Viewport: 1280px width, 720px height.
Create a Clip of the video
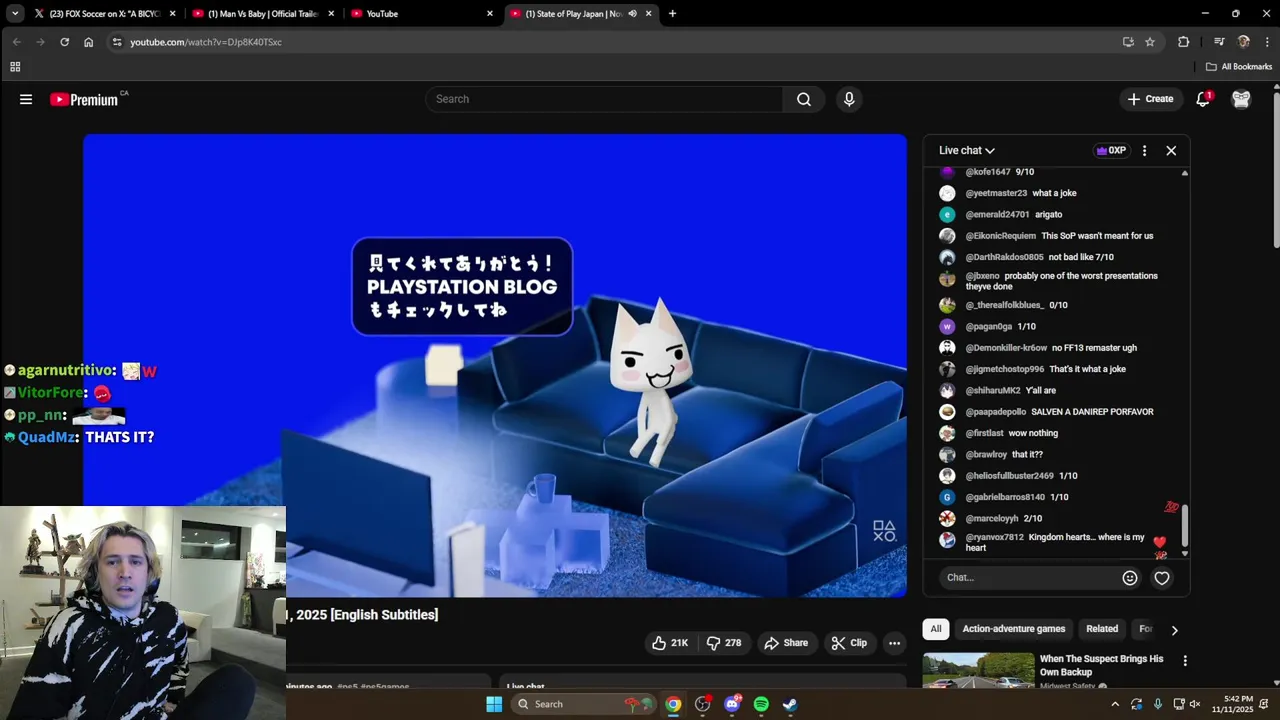point(849,643)
